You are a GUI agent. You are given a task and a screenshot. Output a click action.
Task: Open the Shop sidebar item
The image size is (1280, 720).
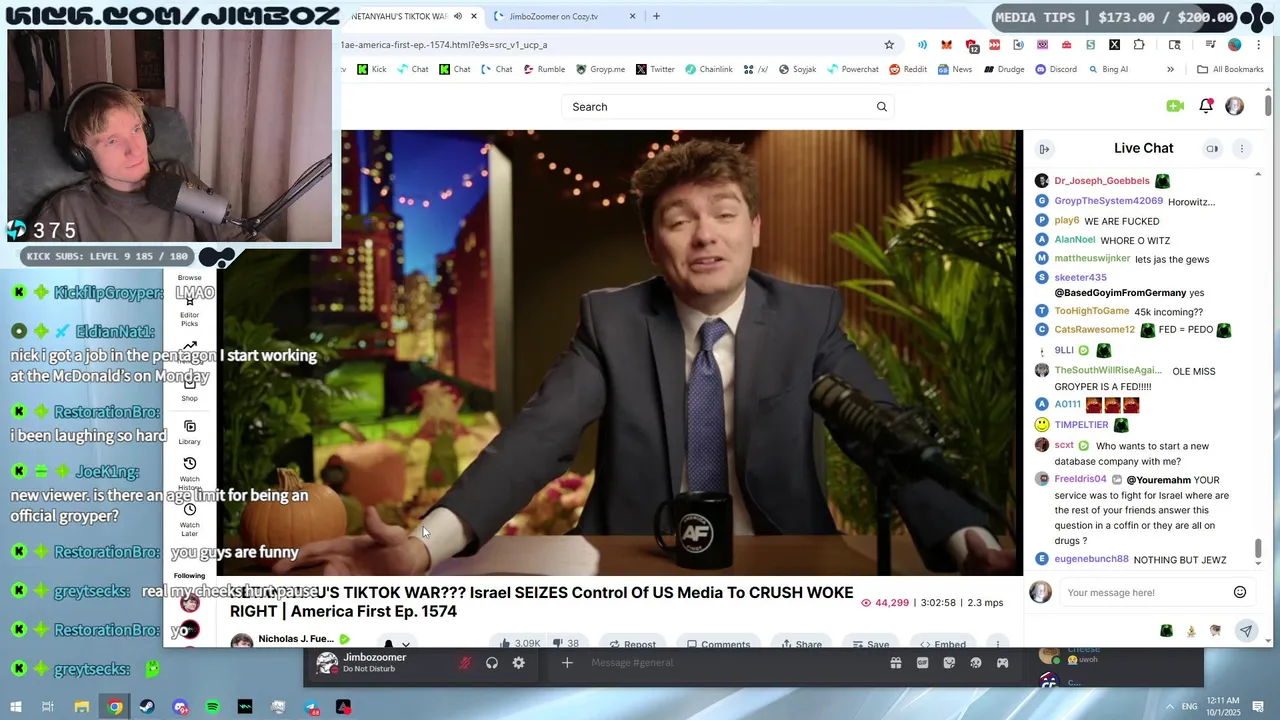click(x=189, y=390)
